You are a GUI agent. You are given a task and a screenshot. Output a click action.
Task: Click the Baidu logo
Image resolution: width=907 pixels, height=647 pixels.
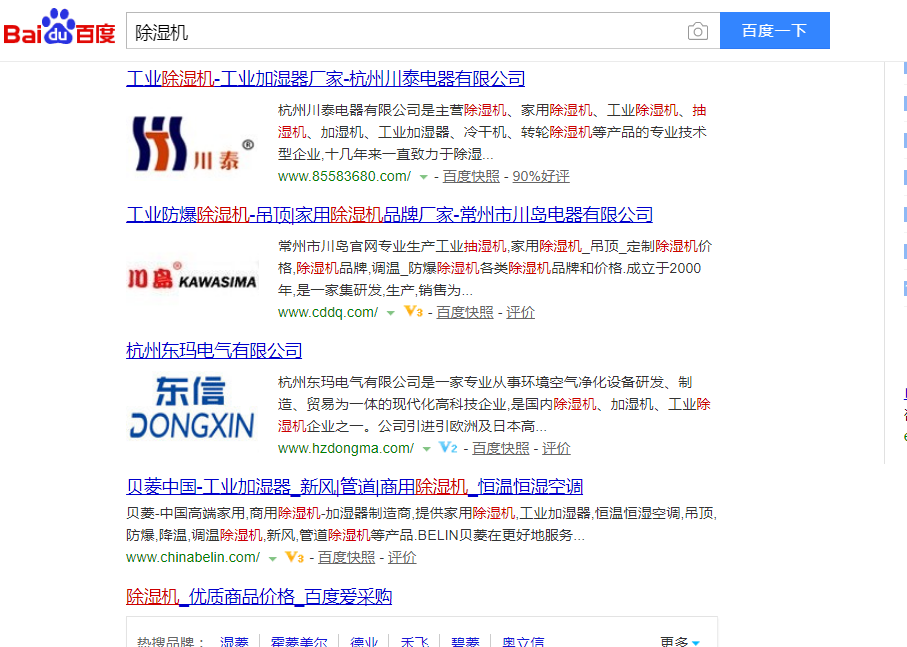click(x=60, y=30)
